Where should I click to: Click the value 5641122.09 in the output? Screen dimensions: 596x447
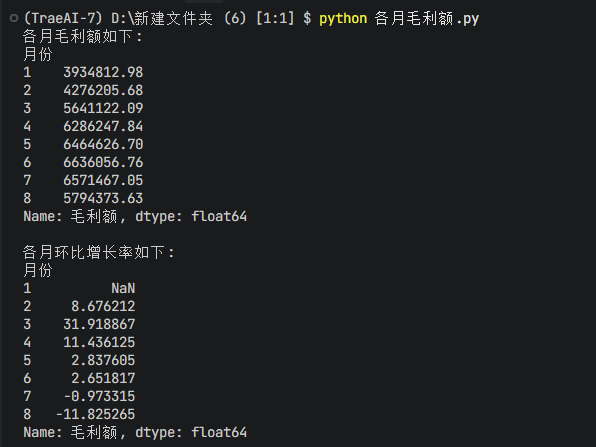(103, 108)
